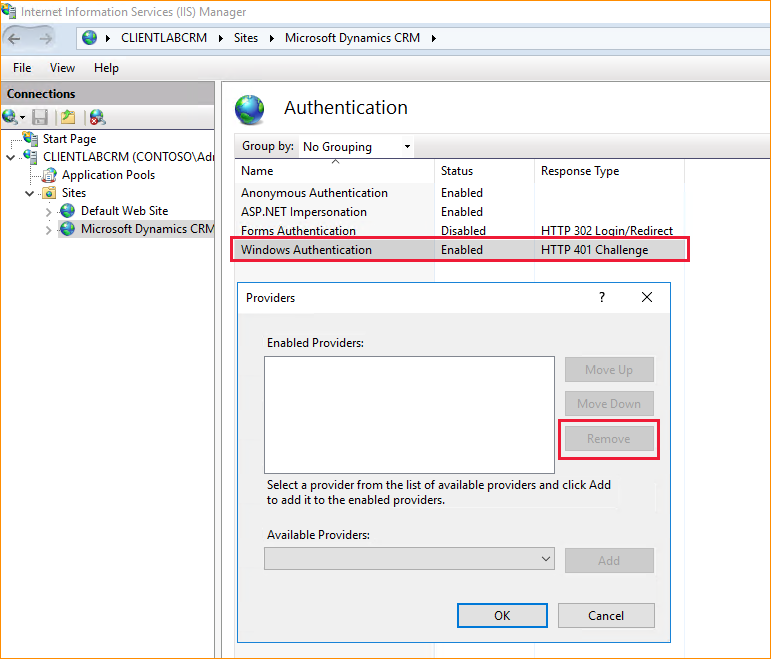The height and width of the screenshot is (659, 771).
Task: Click the globe icon in address bar
Action: coord(89,38)
